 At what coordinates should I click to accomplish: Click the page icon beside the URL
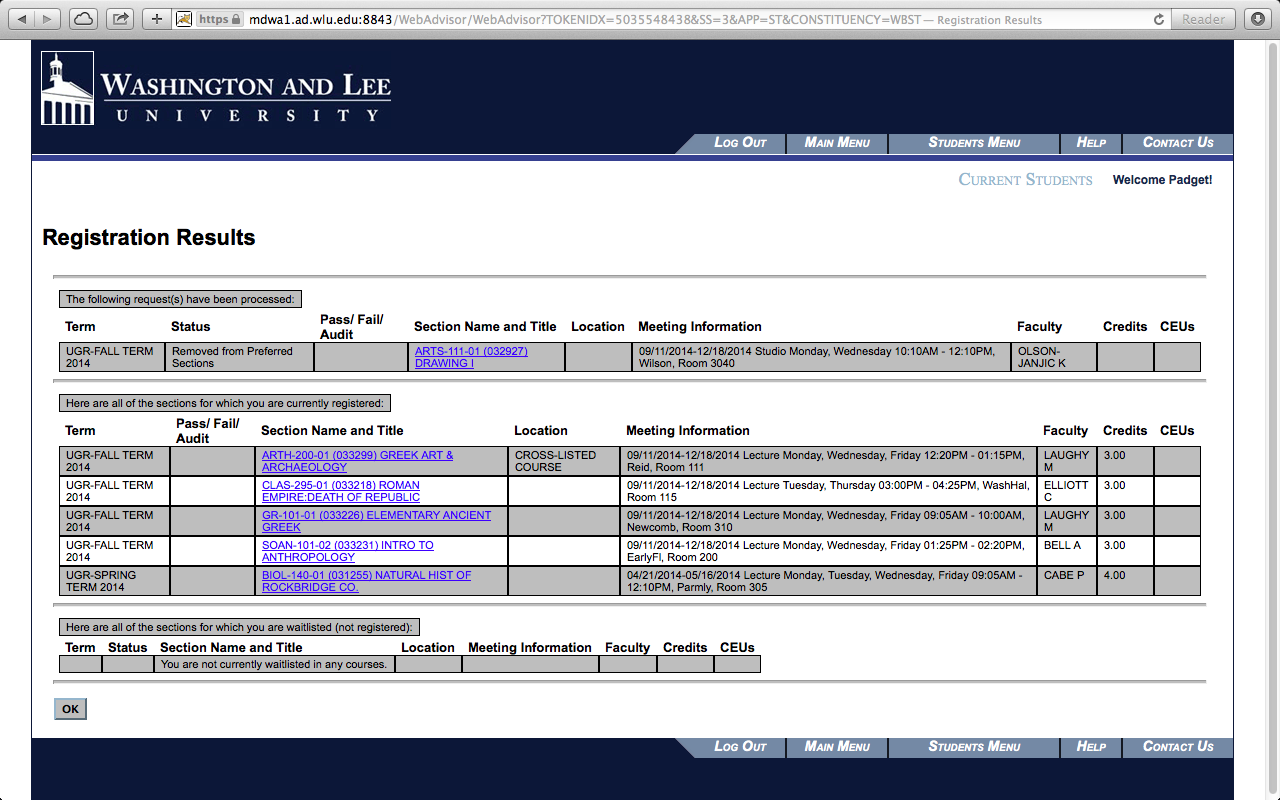tap(184, 17)
